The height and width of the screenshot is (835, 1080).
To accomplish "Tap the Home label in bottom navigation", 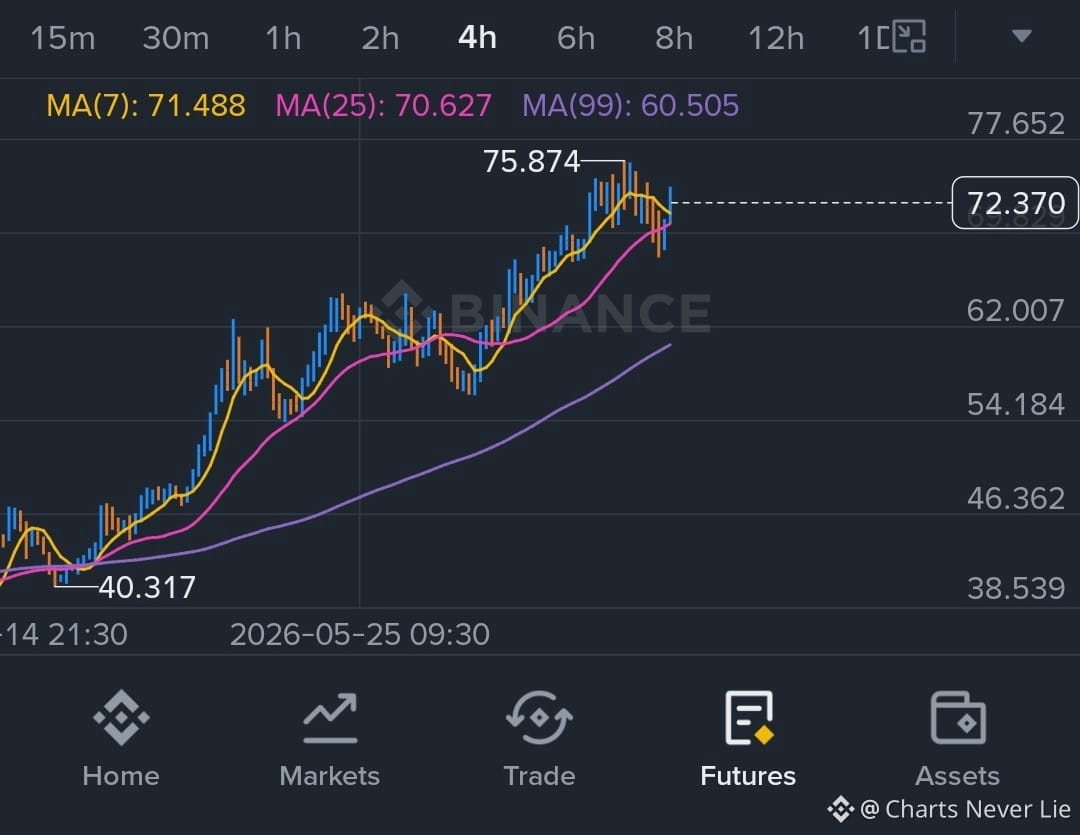I will coord(121,776).
